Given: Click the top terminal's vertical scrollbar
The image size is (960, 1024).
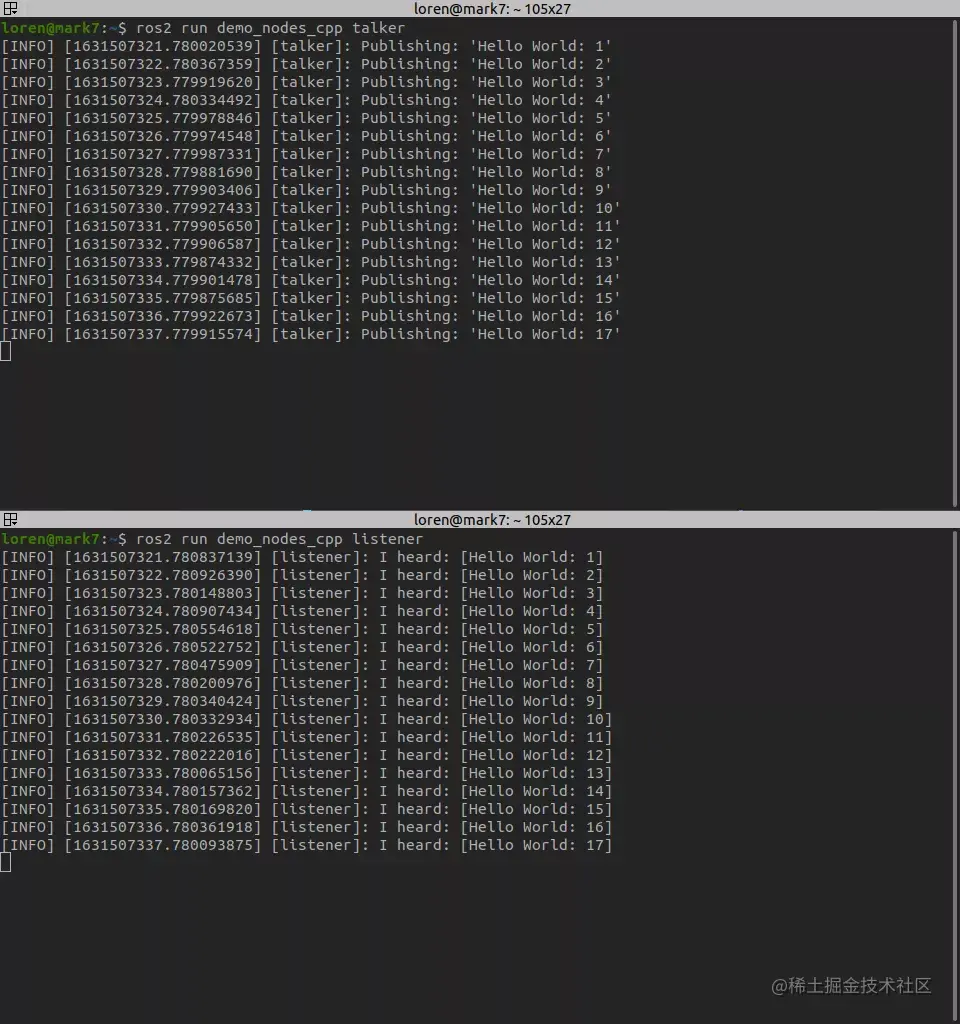Looking at the screenshot, I should click(x=955, y=263).
